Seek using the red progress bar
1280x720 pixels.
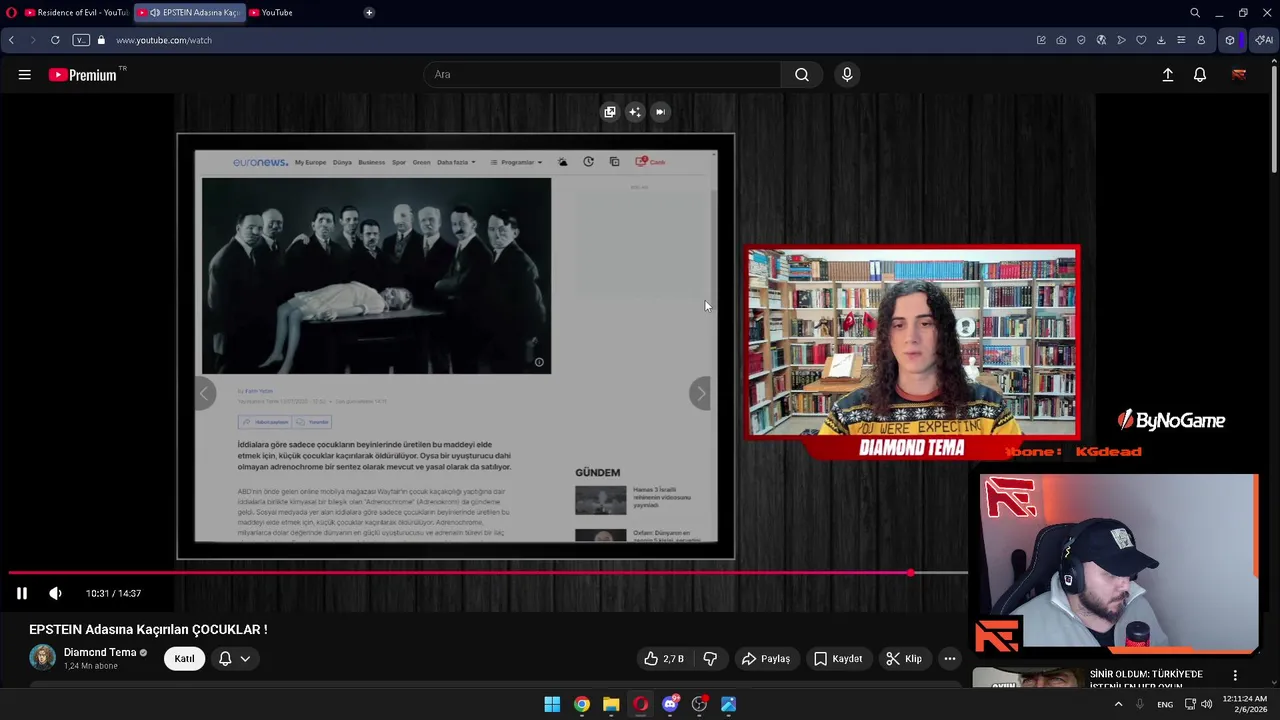point(488,573)
